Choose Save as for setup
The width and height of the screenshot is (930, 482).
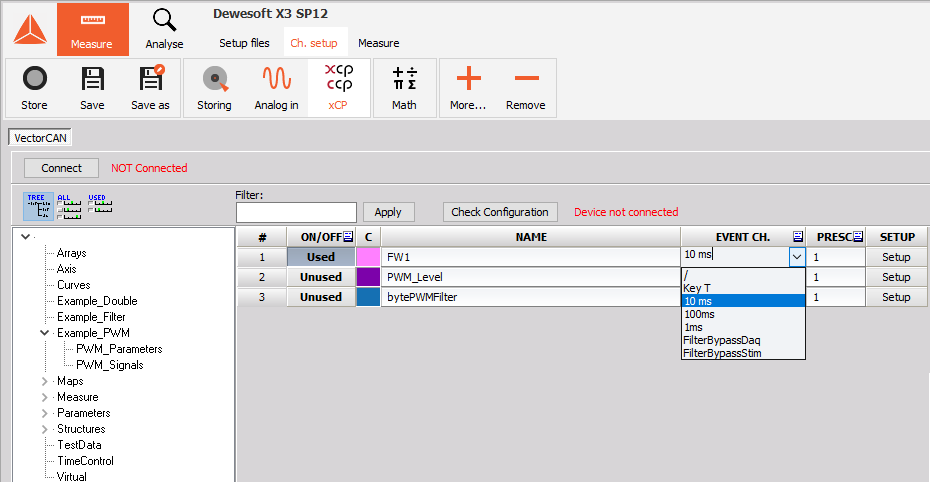[x=151, y=88]
